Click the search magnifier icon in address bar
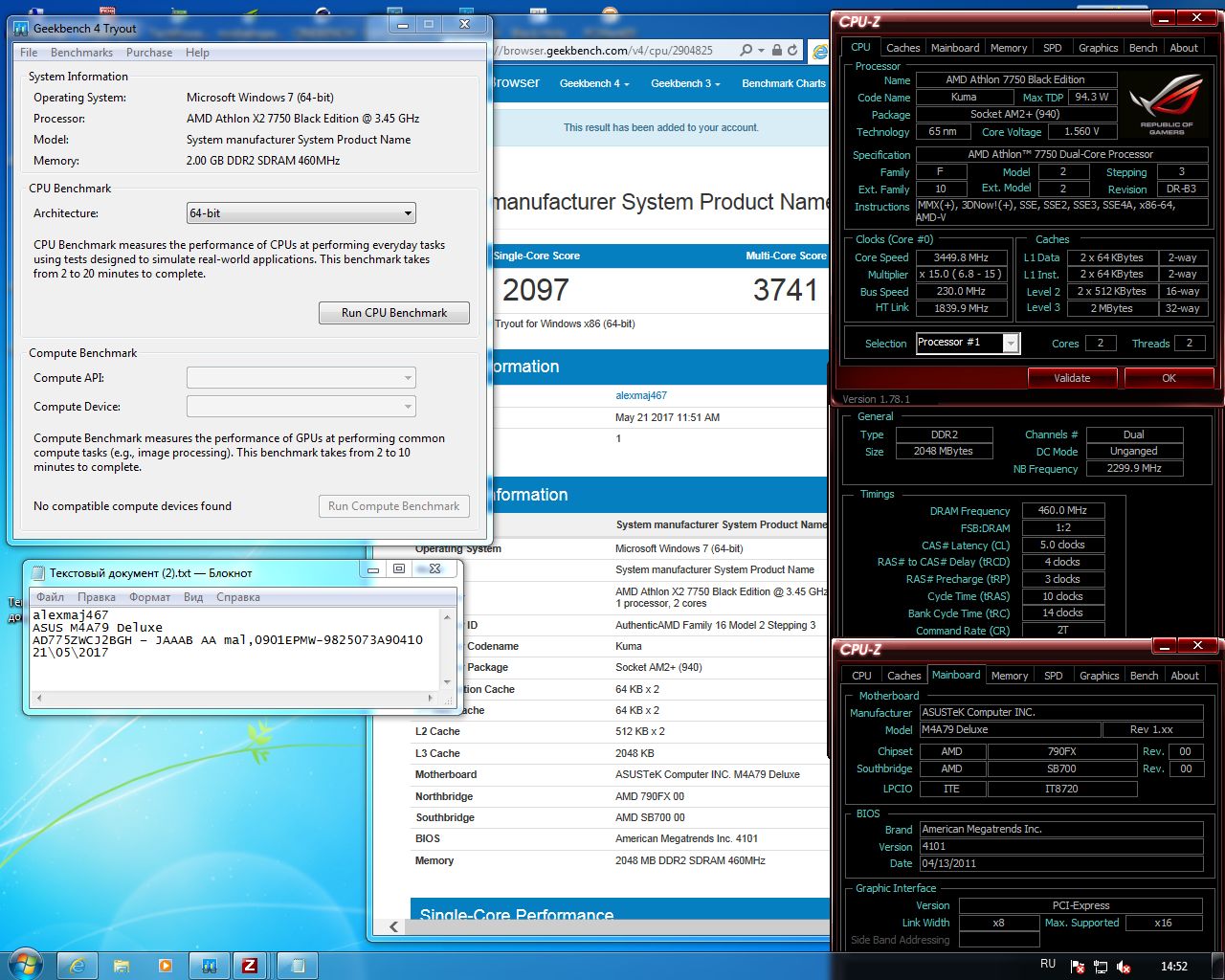This screenshot has width=1225, height=980. [x=746, y=51]
